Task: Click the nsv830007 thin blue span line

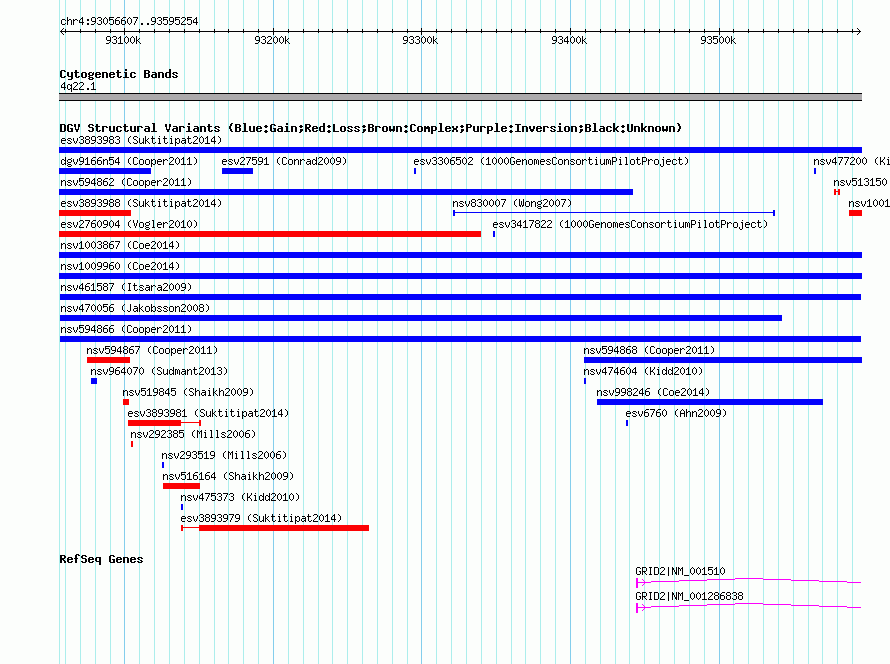Action: click(x=614, y=213)
